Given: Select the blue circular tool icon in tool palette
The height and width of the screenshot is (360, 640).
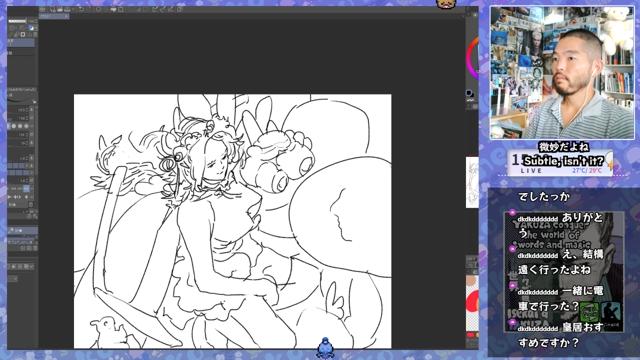Looking at the screenshot, I should tap(31, 27).
